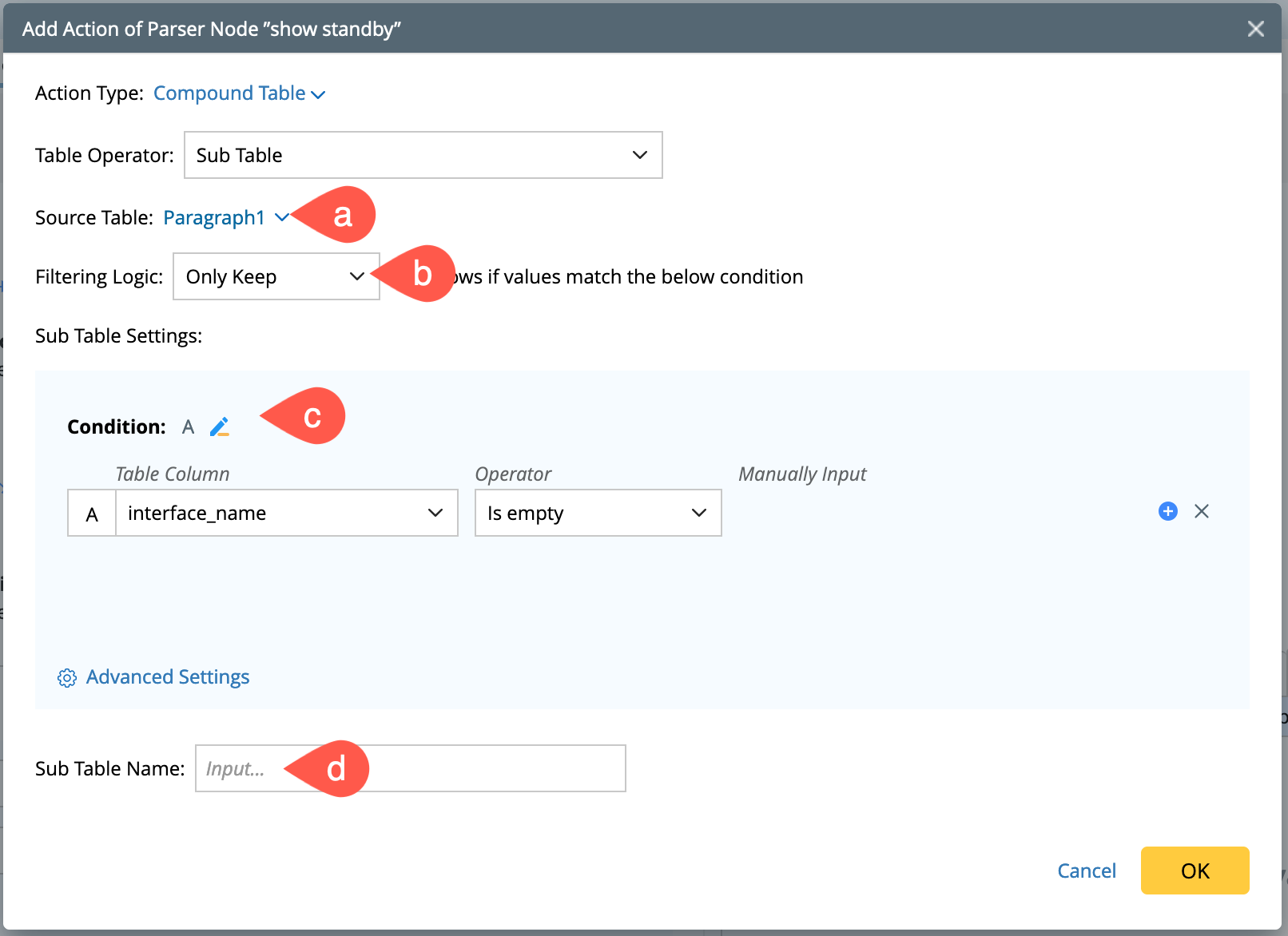Remove condition row A with the X icon
Viewport: 1288px width, 936px height.
pyautogui.click(x=1201, y=511)
